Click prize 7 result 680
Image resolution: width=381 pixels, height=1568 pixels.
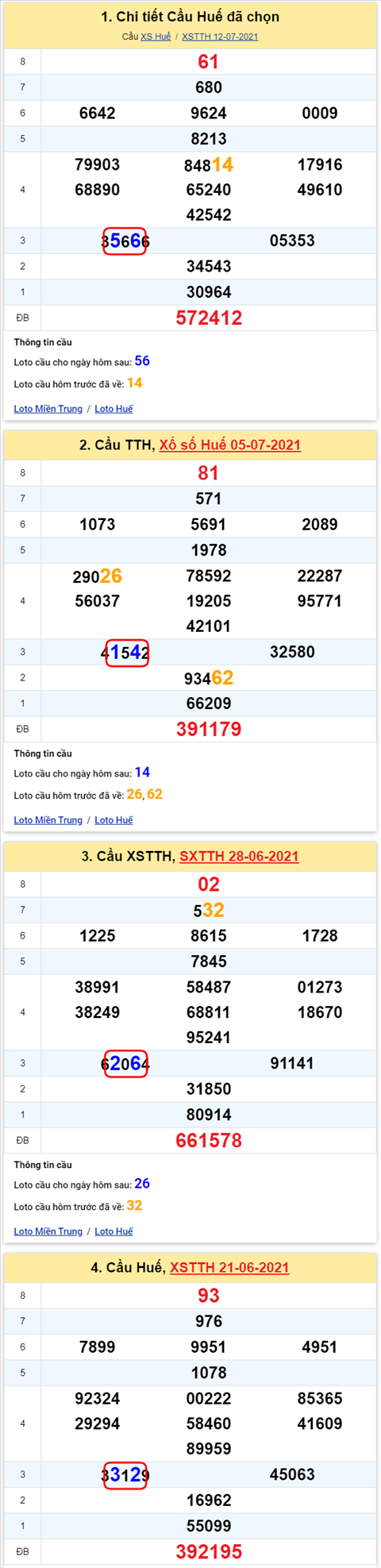(x=209, y=87)
